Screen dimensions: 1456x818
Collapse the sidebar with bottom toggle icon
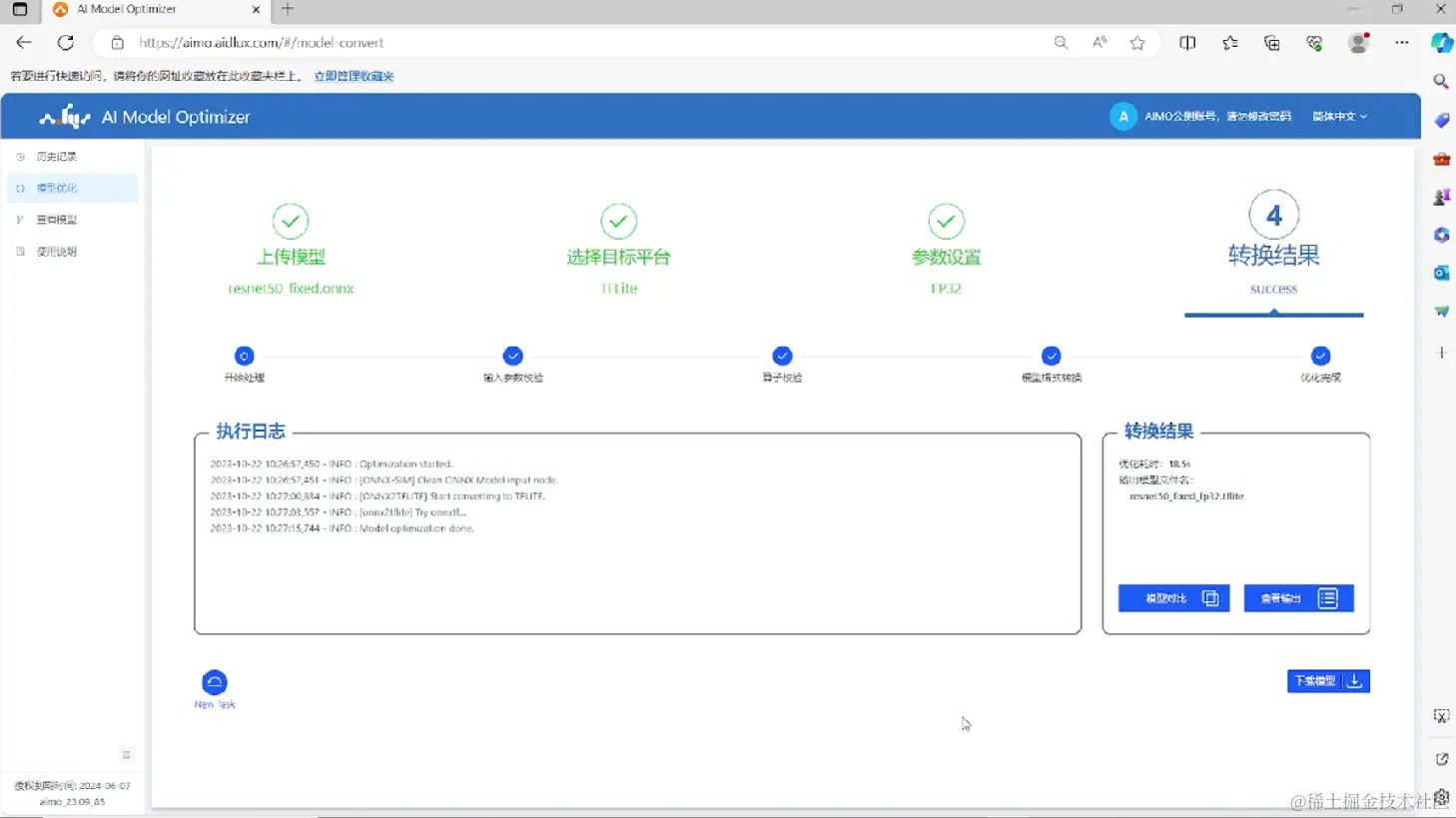pos(126,755)
